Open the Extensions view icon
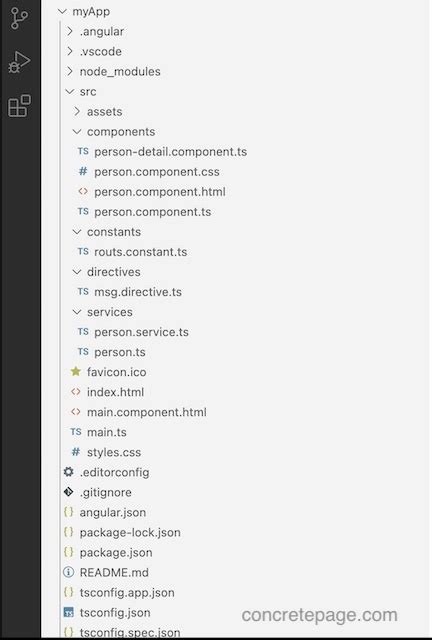Image resolution: width=432 pixels, height=640 pixels. [19, 106]
